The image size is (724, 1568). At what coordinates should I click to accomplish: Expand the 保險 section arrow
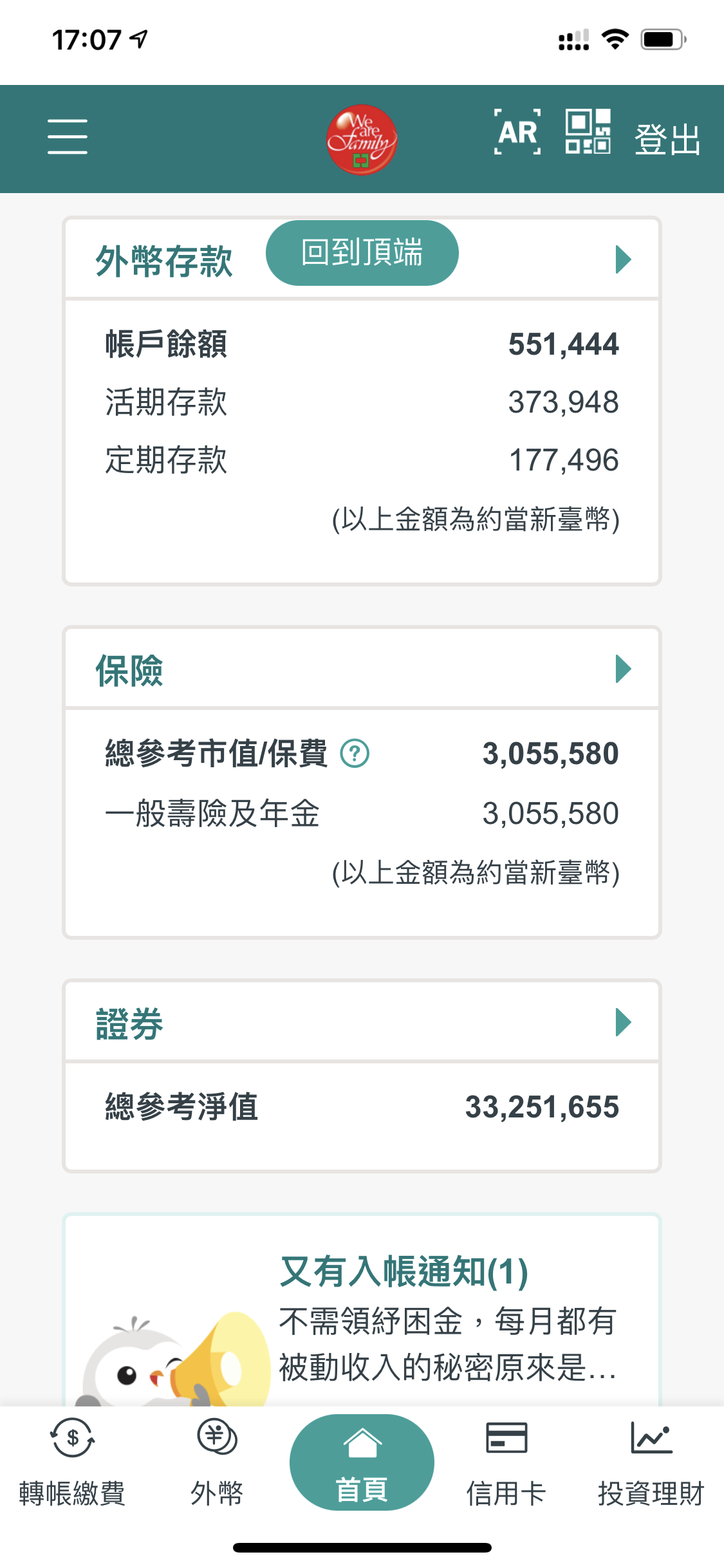click(x=623, y=669)
